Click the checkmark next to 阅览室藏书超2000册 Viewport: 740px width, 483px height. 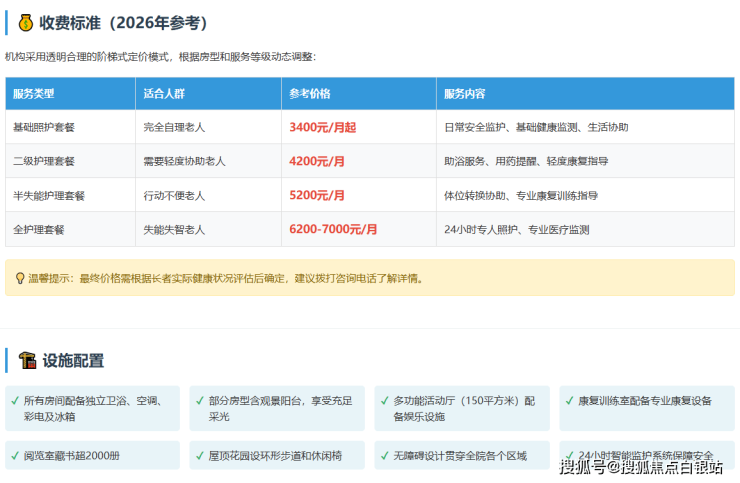[14, 455]
